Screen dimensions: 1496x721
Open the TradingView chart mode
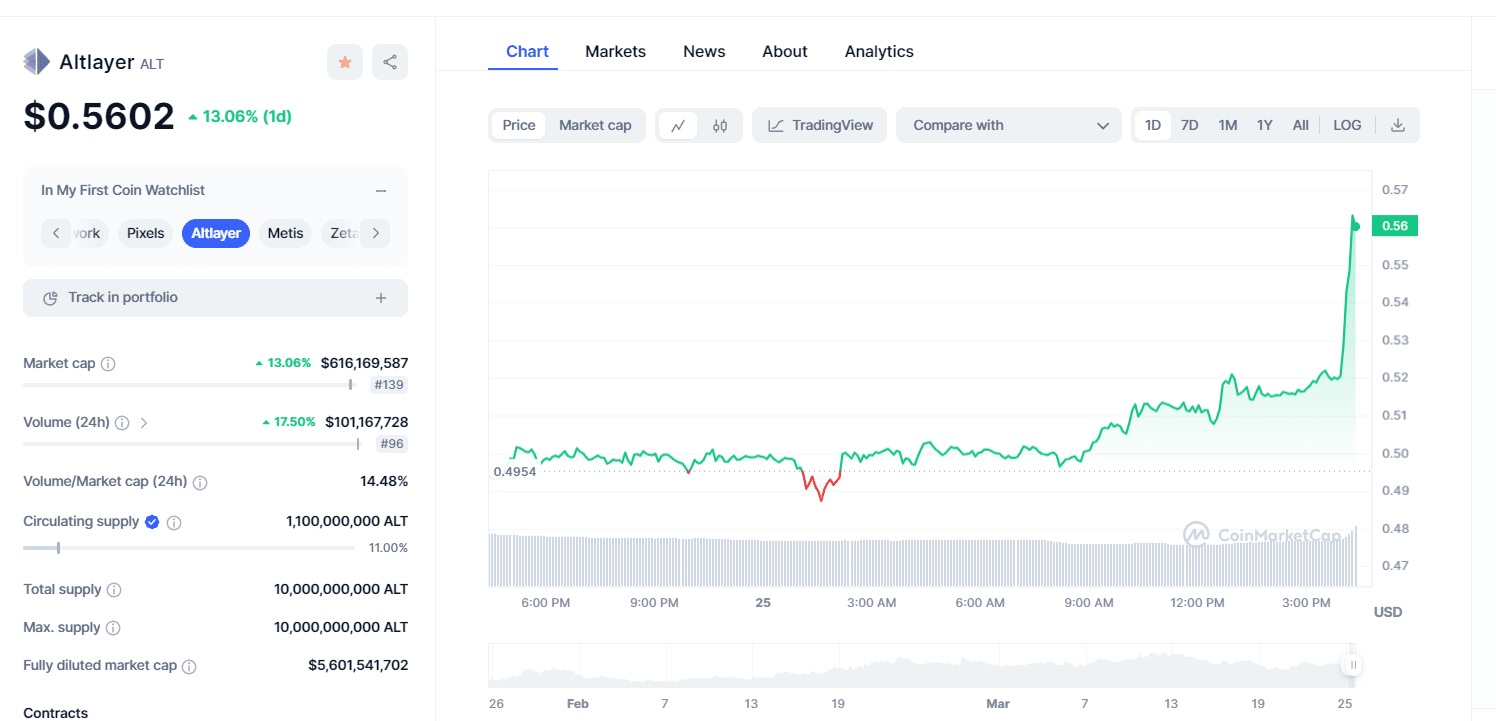[x=819, y=124]
